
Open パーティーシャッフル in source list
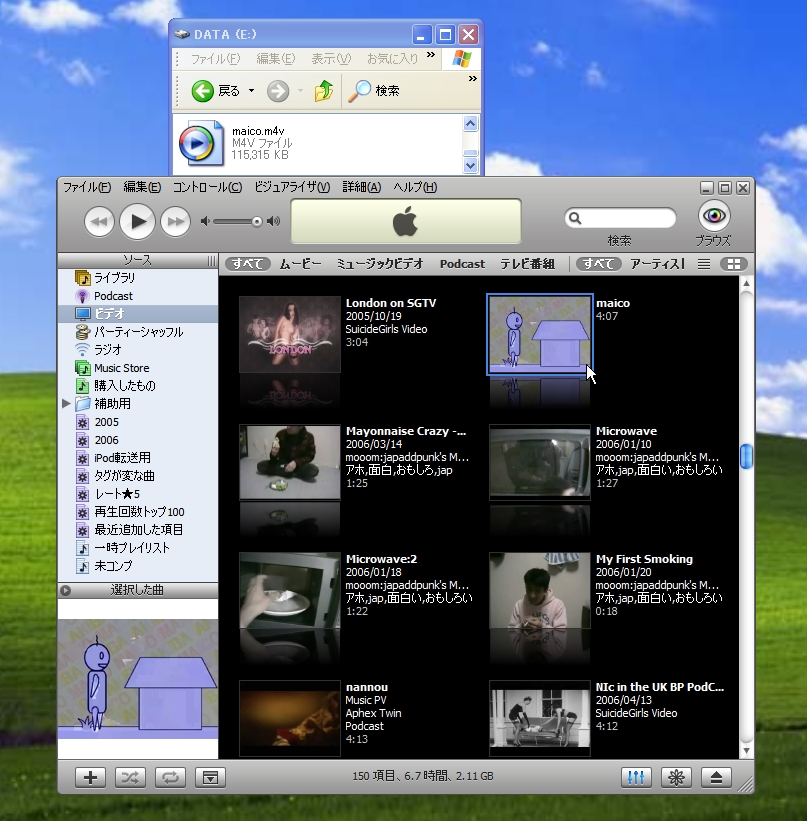[x=138, y=332]
